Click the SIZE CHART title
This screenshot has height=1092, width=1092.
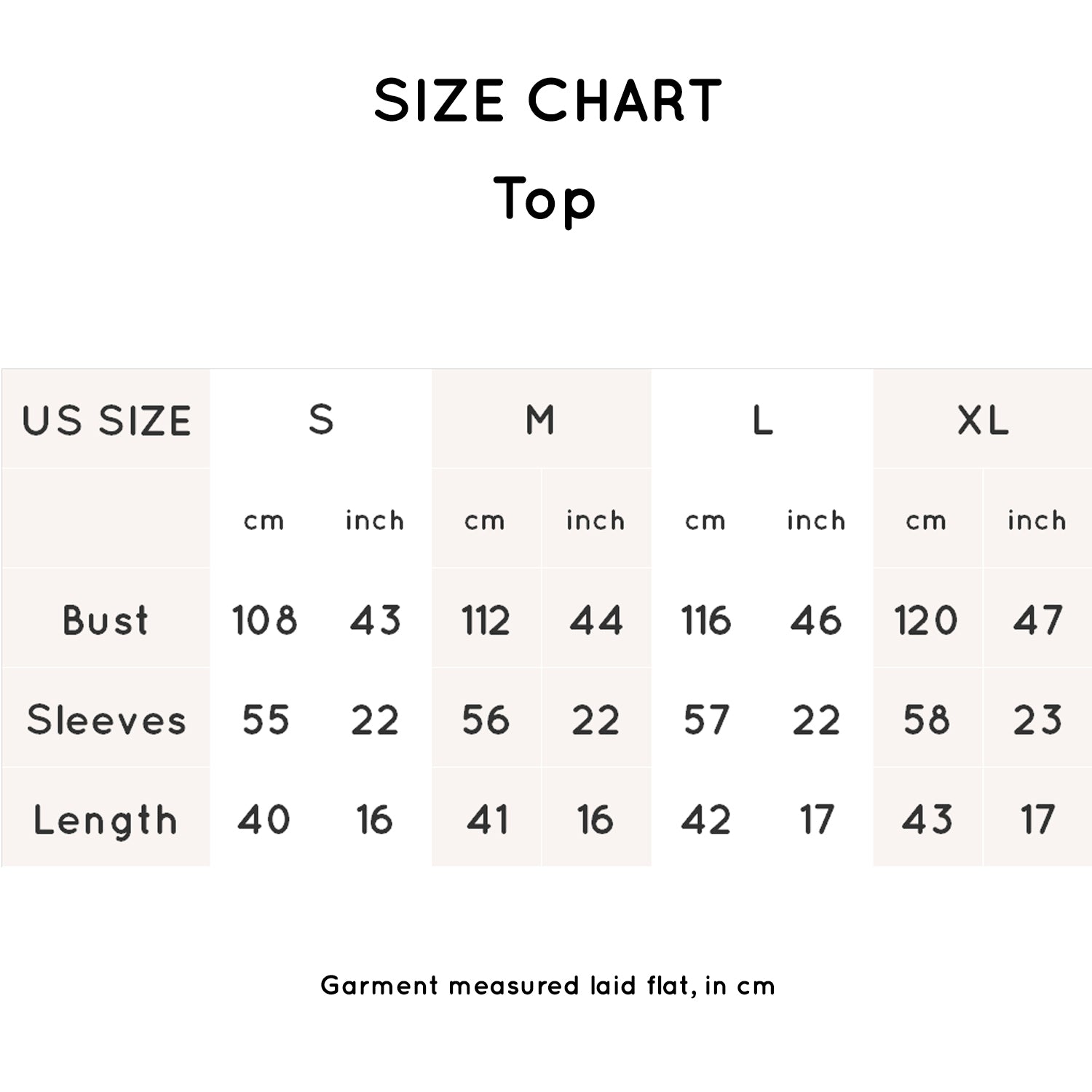click(547, 100)
